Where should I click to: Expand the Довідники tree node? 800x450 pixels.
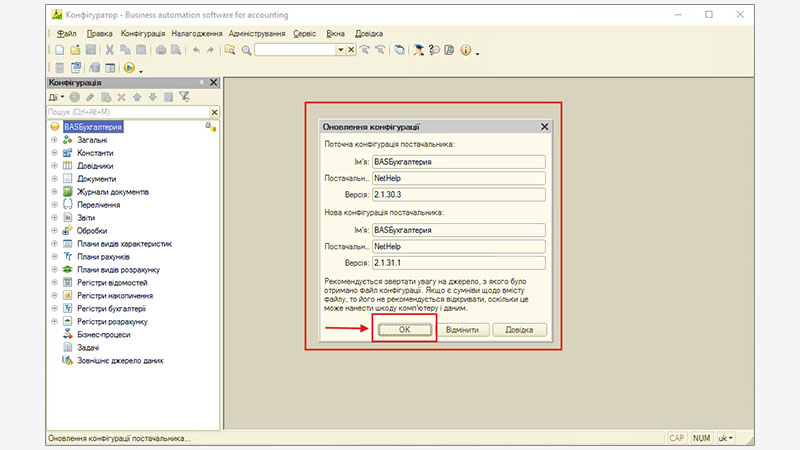(55, 166)
